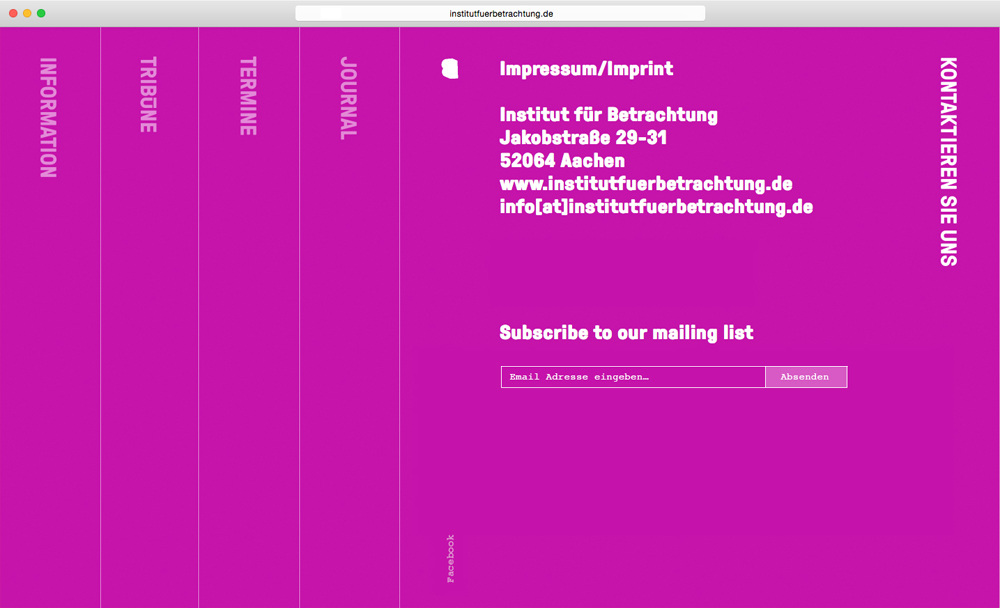1000x608 pixels.
Task: Click the Email Adresse eingeben input field
Action: tap(633, 377)
